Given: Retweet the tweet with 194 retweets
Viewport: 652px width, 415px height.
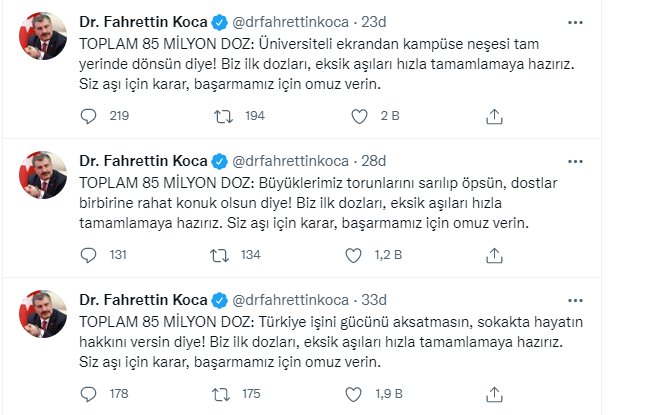Looking at the screenshot, I should (x=223, y=116).
